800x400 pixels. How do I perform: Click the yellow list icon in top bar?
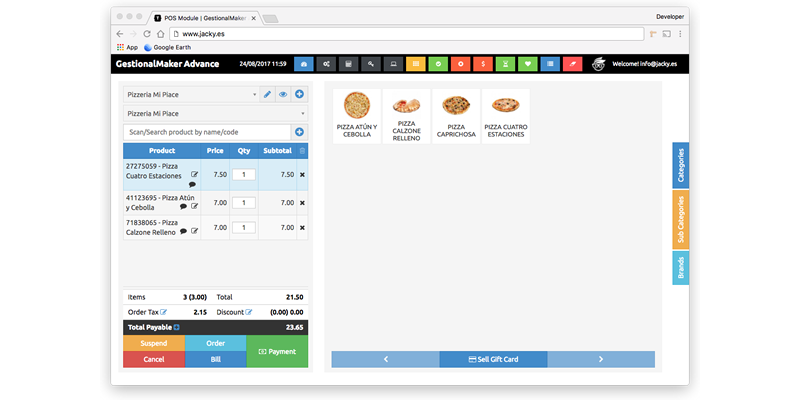click(x=416, y=64)
